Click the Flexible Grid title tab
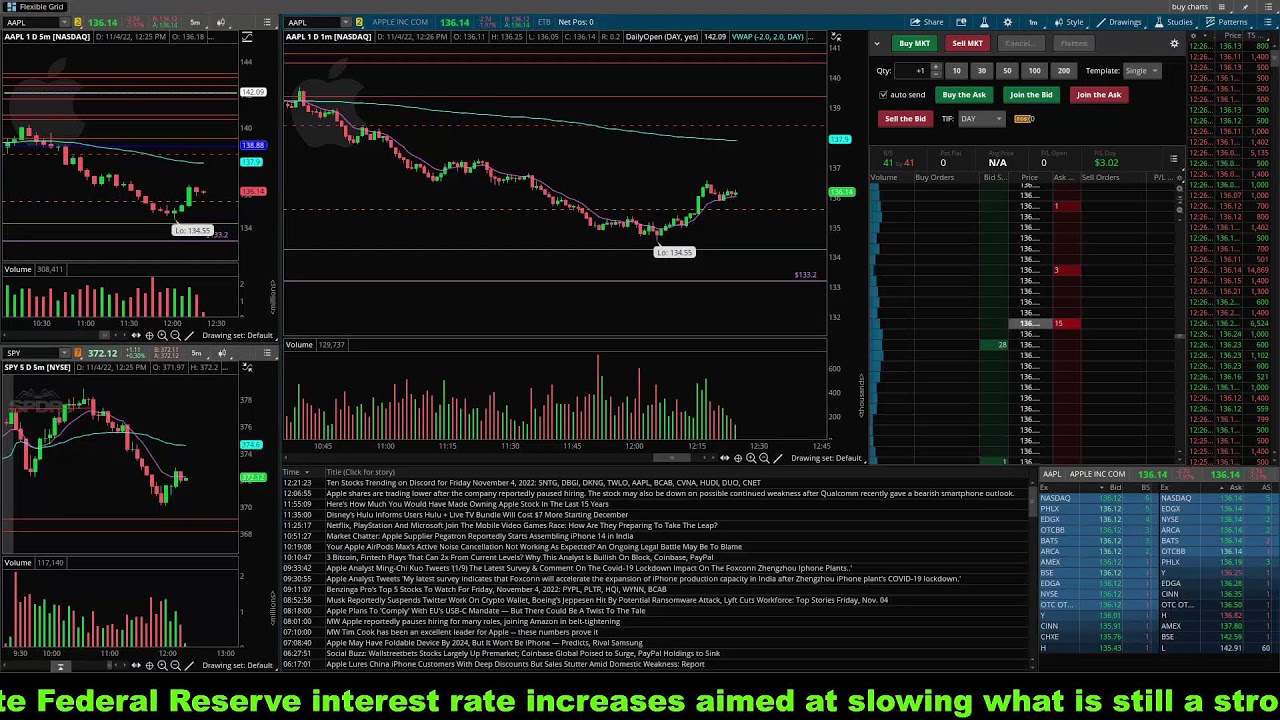Screen dimensions: 1280x720 [x=37, y=7]
